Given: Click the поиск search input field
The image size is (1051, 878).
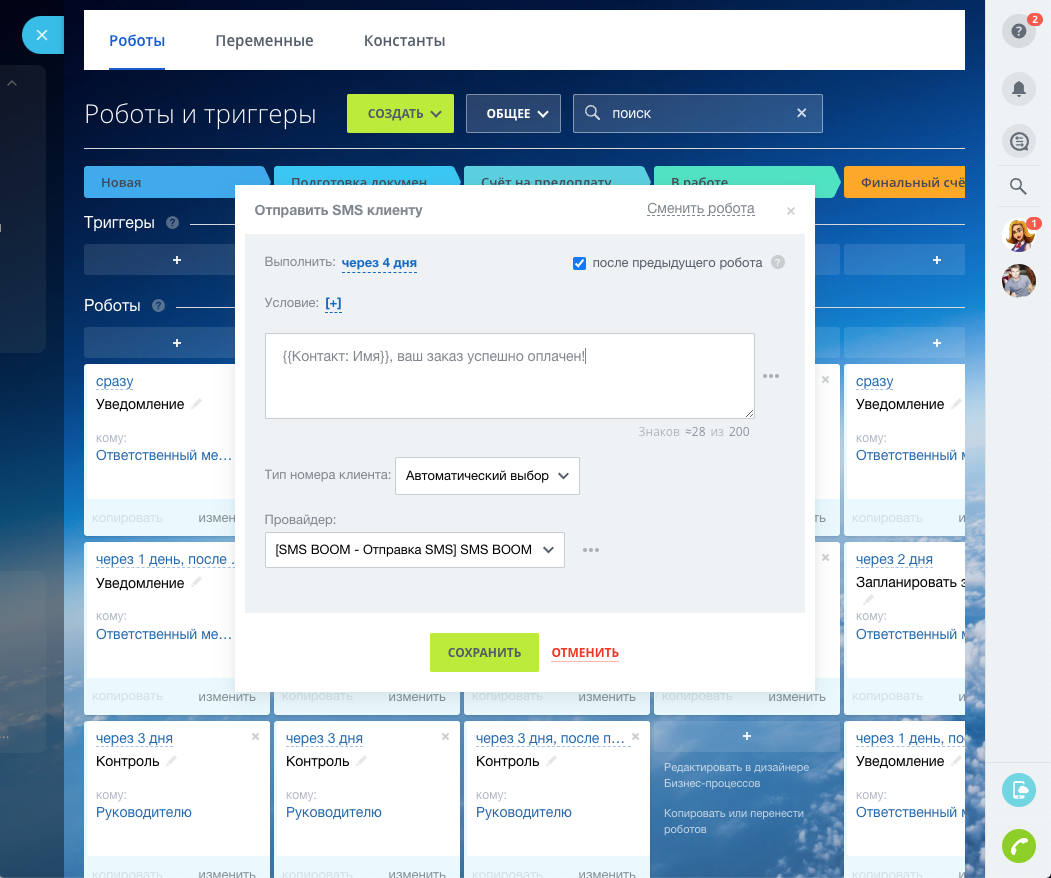Looking at the screenshot, I should (697, 113).
